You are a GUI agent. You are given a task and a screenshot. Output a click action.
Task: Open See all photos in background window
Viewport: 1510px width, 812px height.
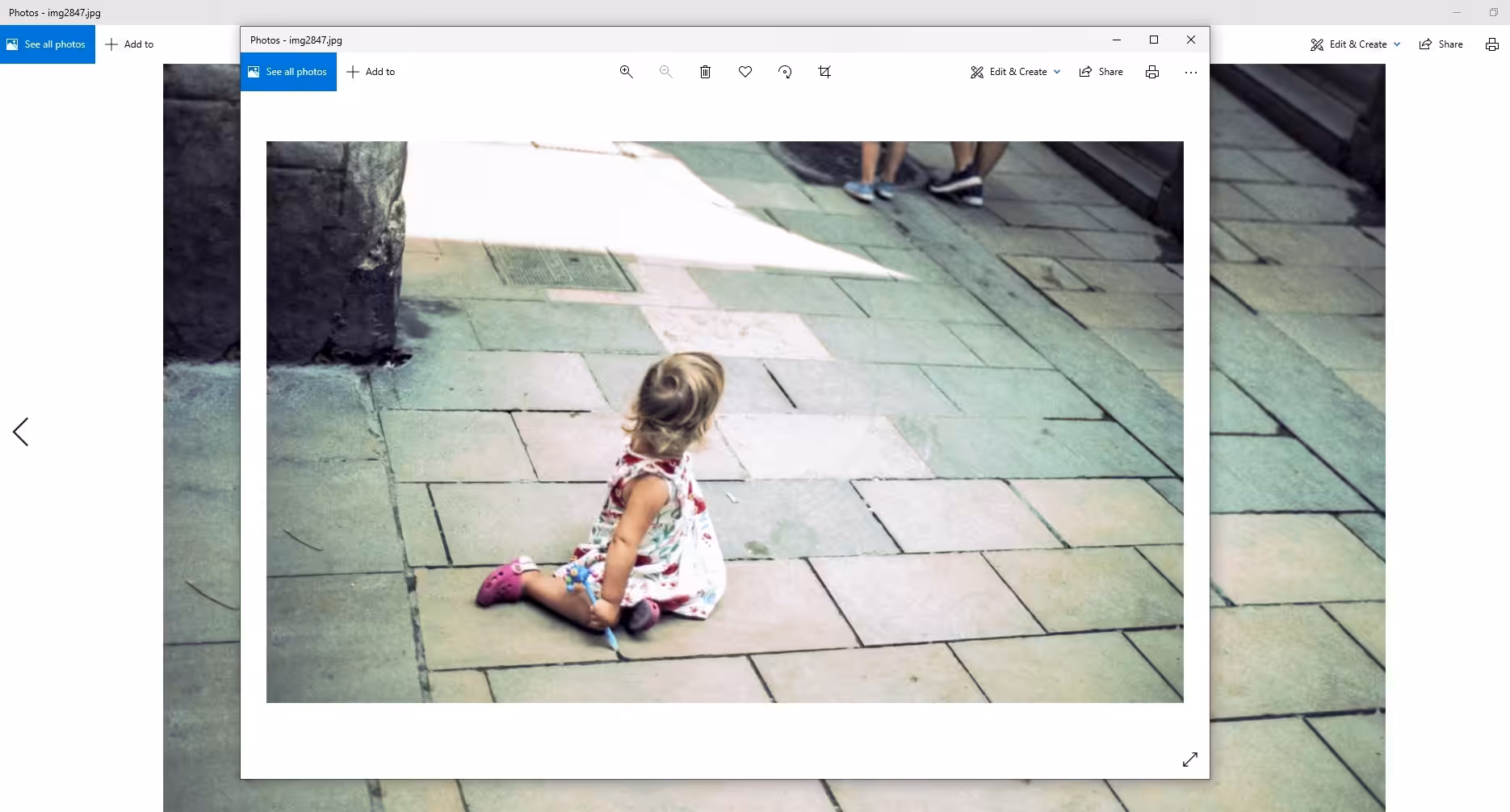pyautogui.click(x=48, y=44)
